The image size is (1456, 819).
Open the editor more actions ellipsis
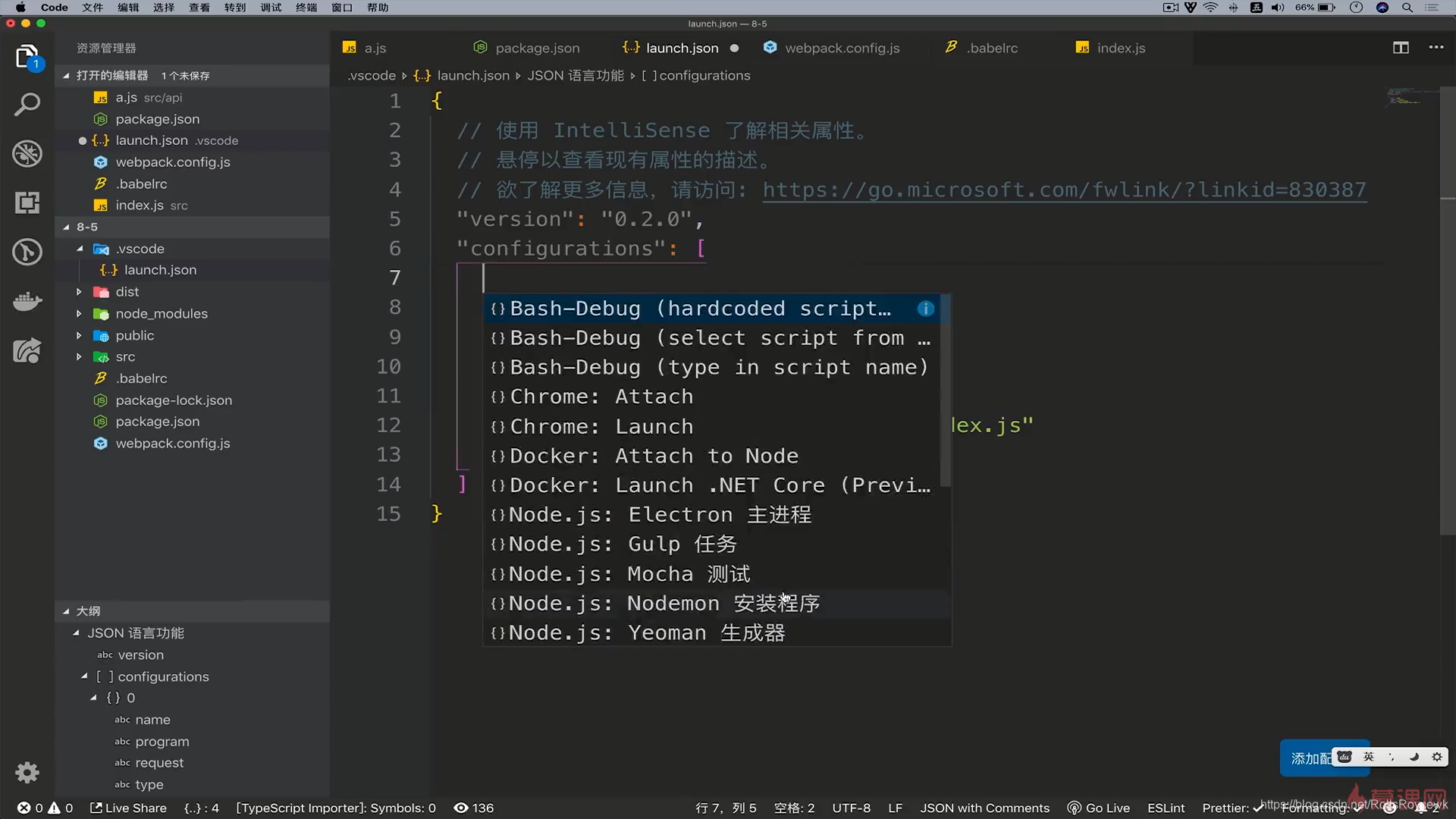(1436, 47)
